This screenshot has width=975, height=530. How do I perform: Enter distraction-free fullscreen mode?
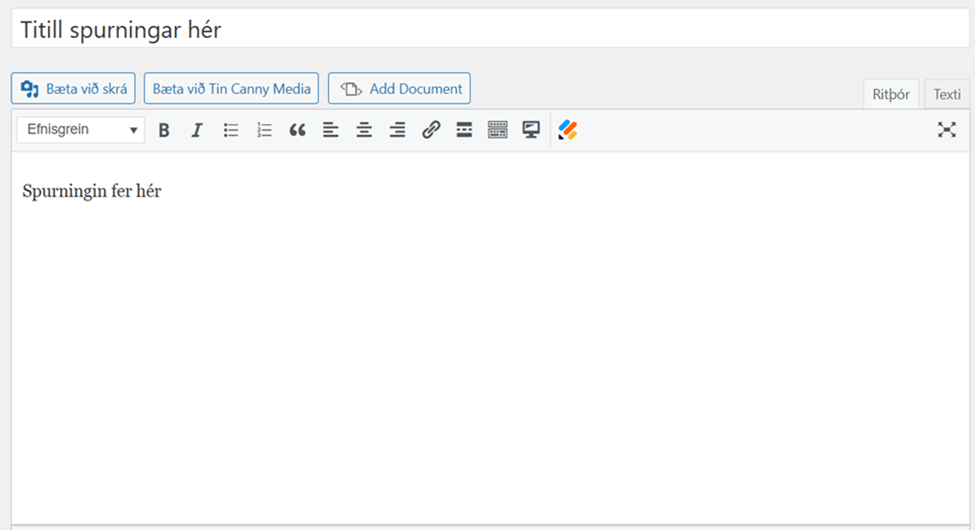946,130
